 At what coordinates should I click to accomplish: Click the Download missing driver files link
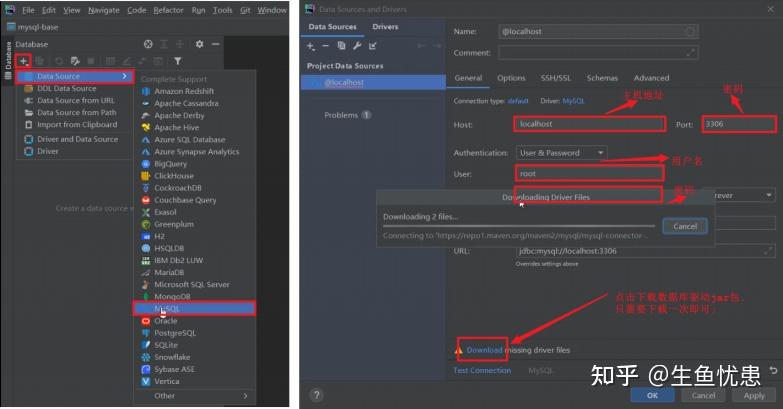click(x=484, y=350)
